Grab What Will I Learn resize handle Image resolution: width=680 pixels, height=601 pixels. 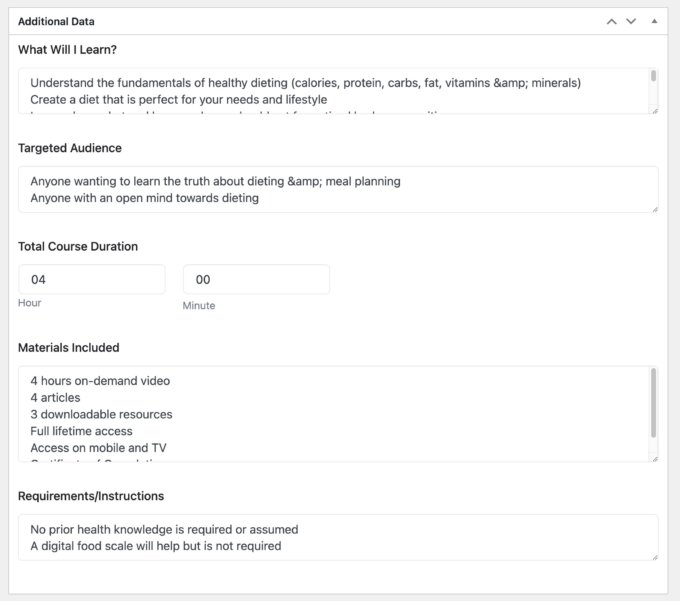pos(655,111)
